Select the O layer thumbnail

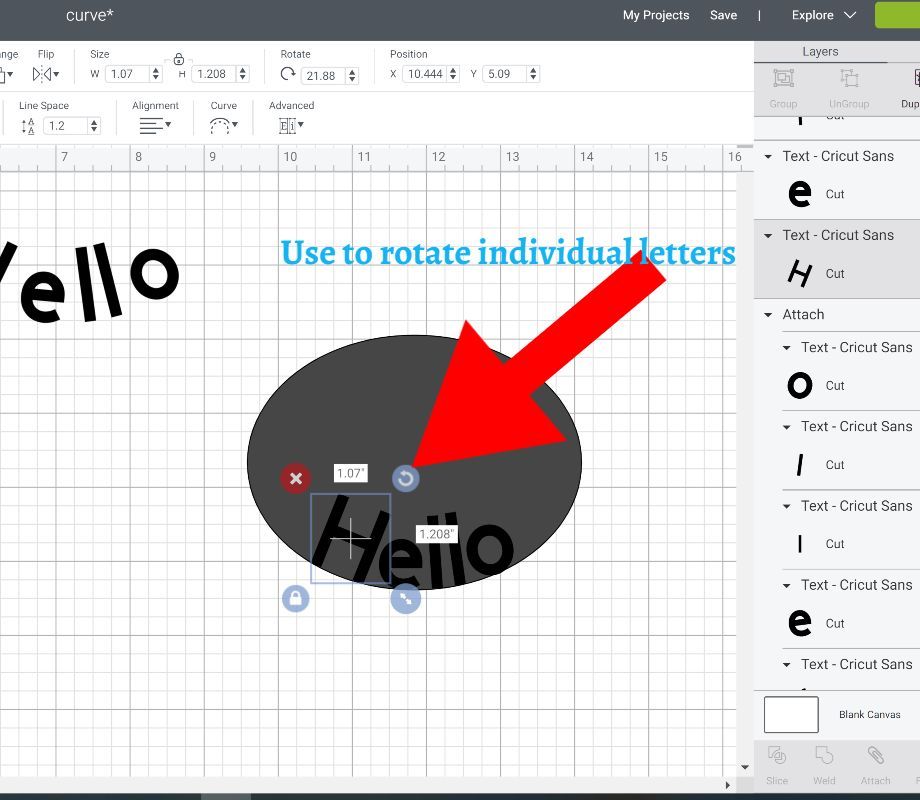pos(800,386)
